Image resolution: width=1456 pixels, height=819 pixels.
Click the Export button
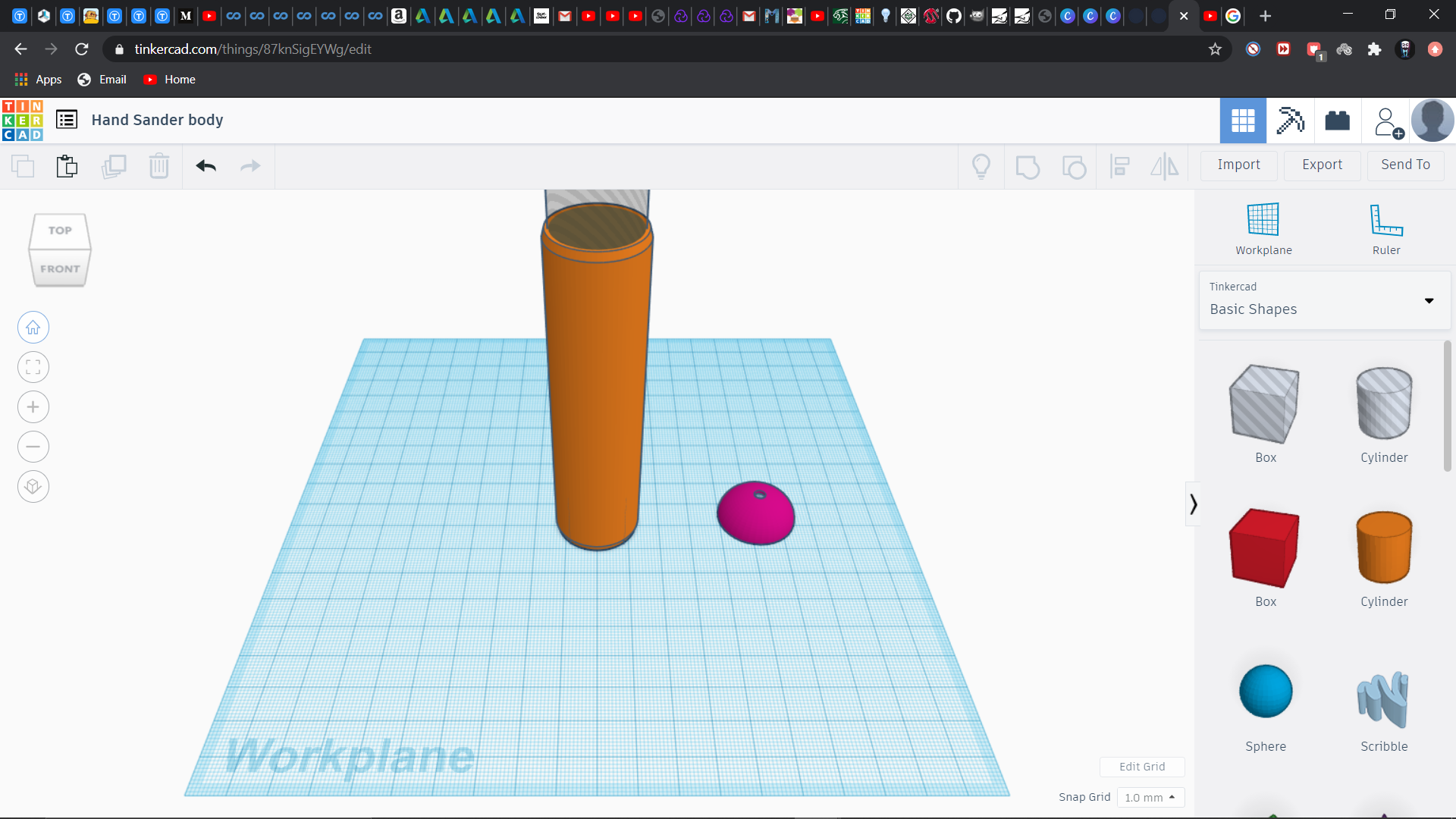[1322, 165]
